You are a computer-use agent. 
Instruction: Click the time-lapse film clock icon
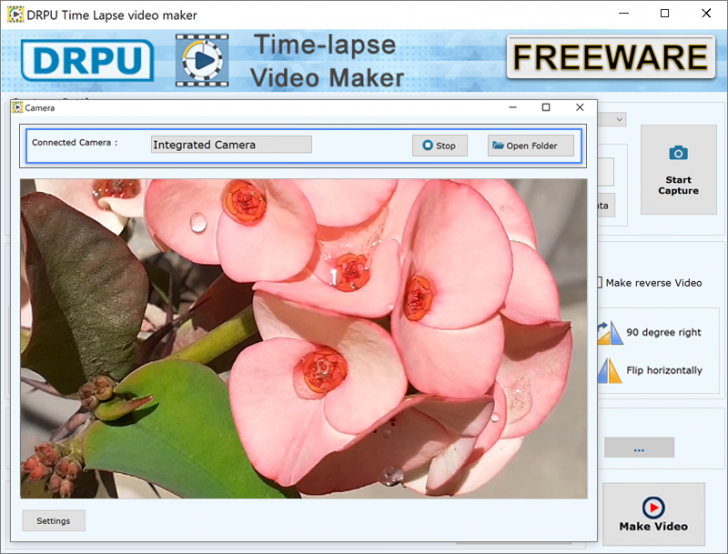click(202, 60)
